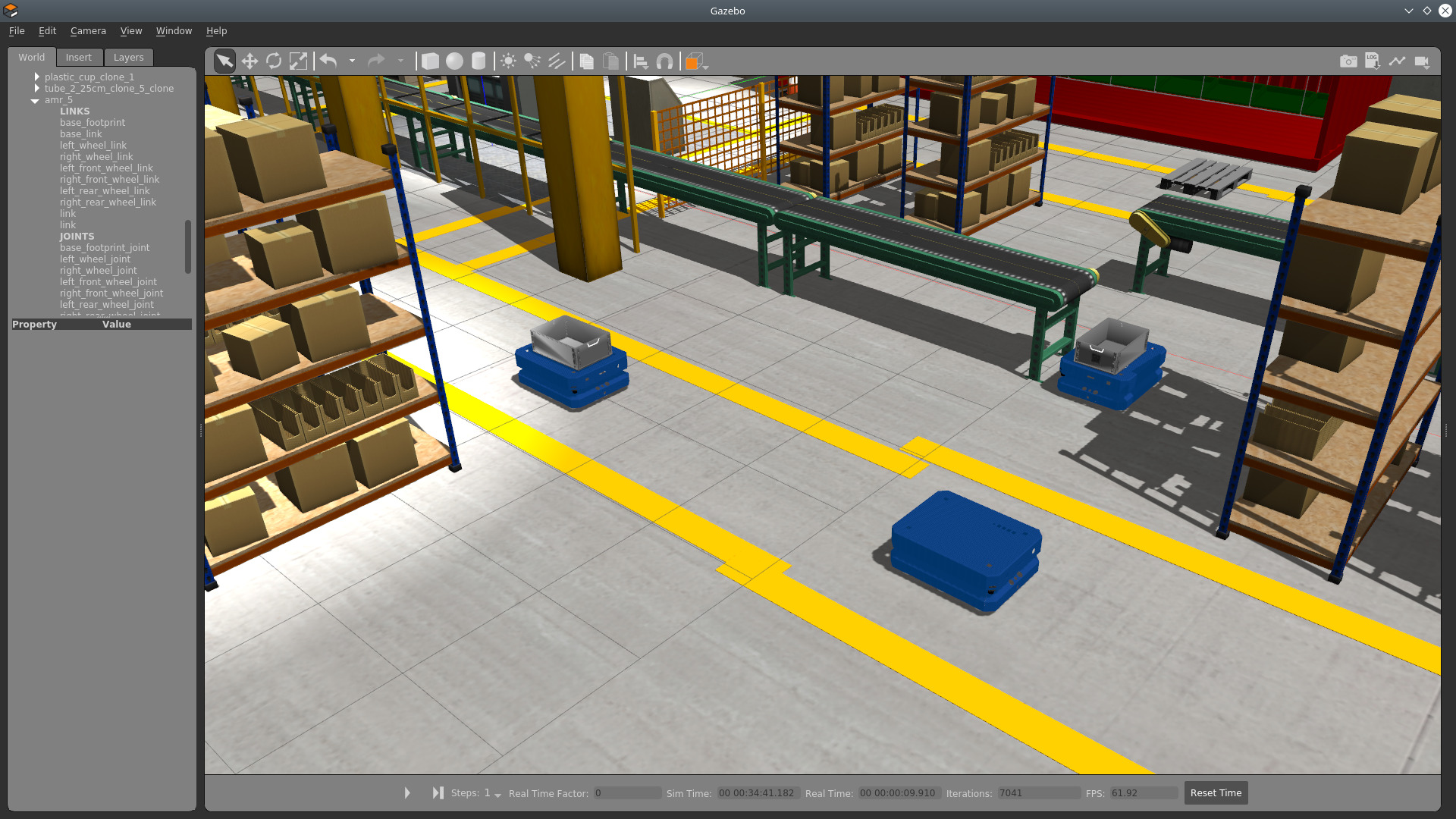Viewport: 1456px width, 819px height.
Task: Add a point light
Action: coord(508,61)
